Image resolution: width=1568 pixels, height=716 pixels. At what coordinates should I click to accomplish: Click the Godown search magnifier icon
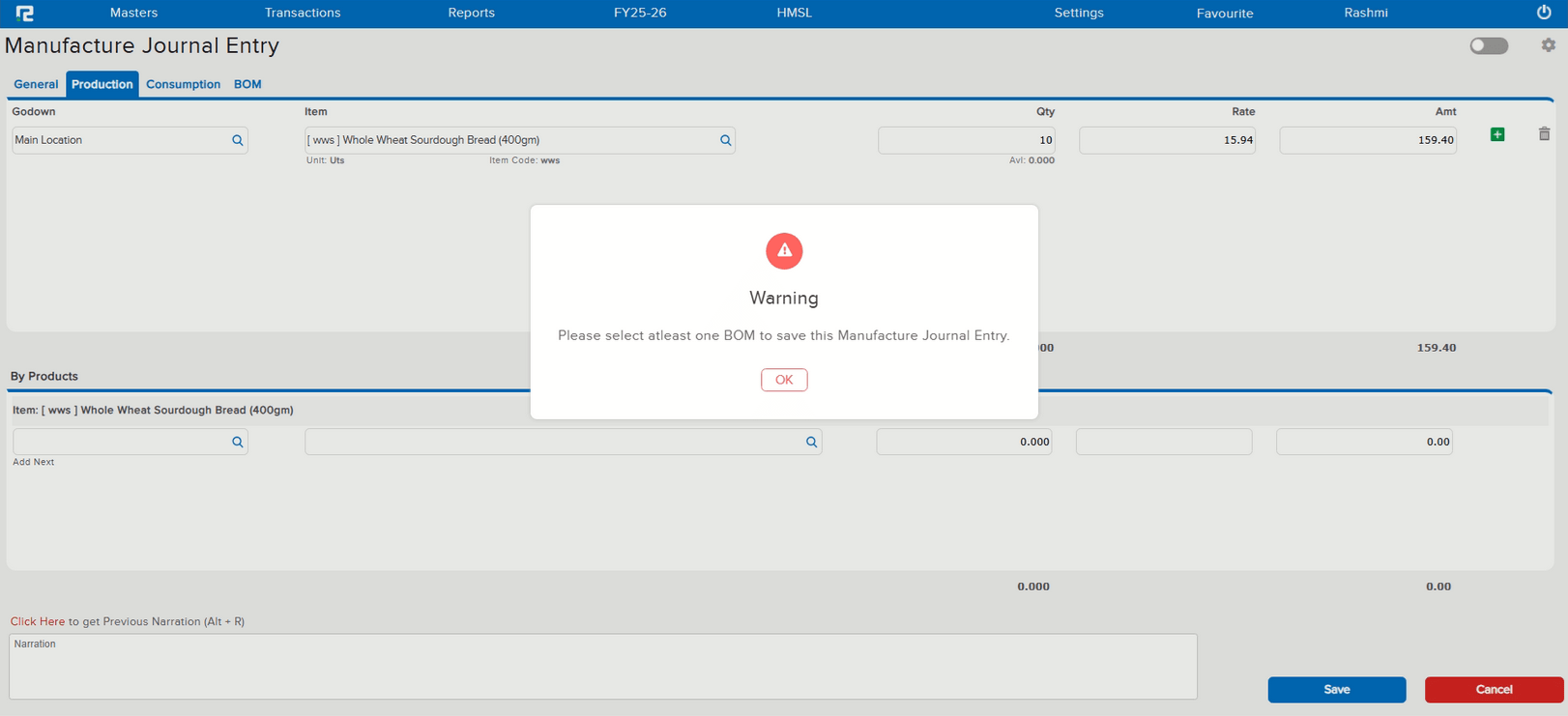click(238, 140)
